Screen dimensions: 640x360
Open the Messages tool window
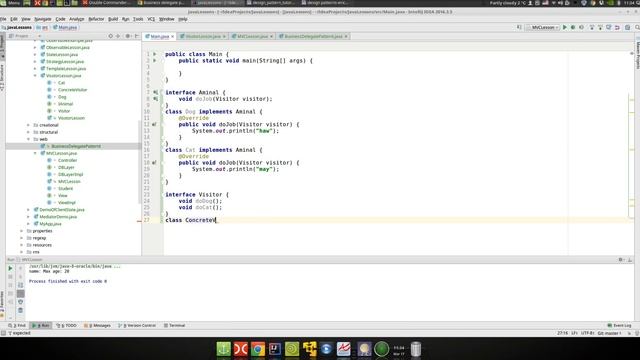click(97, 325)
